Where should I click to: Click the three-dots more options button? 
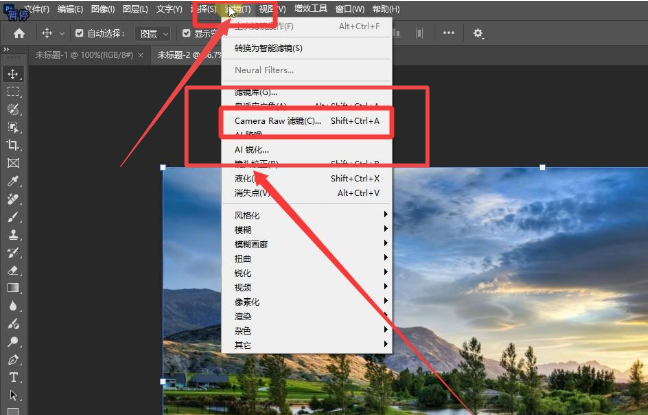click(448, 33)
